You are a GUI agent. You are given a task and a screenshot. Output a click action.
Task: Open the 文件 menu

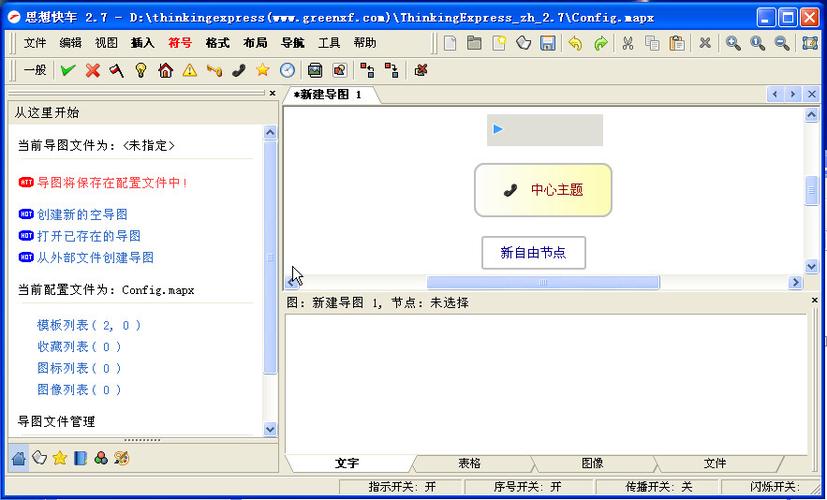coord(35,43)
